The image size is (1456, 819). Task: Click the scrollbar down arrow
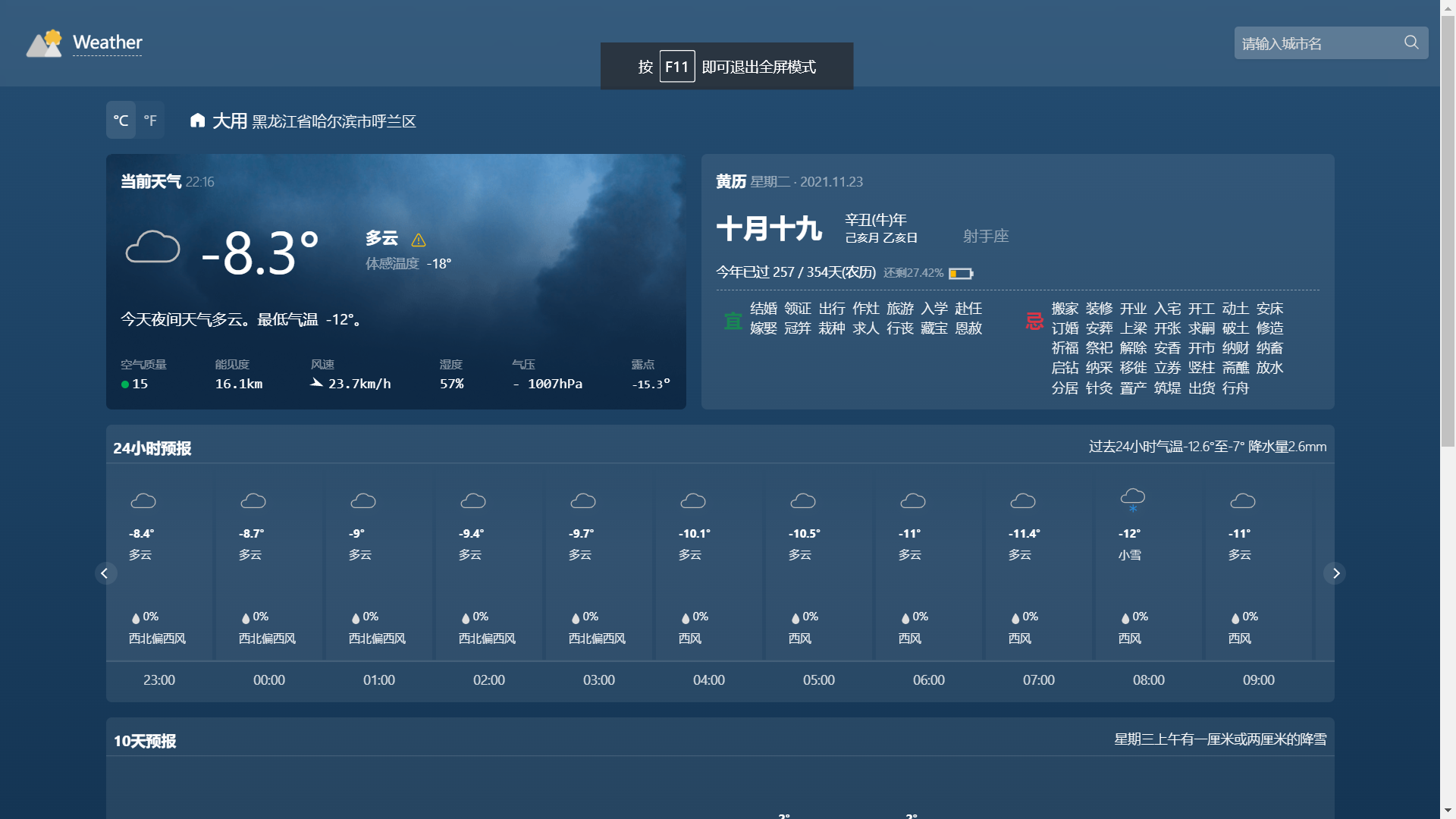[1448, 811]
